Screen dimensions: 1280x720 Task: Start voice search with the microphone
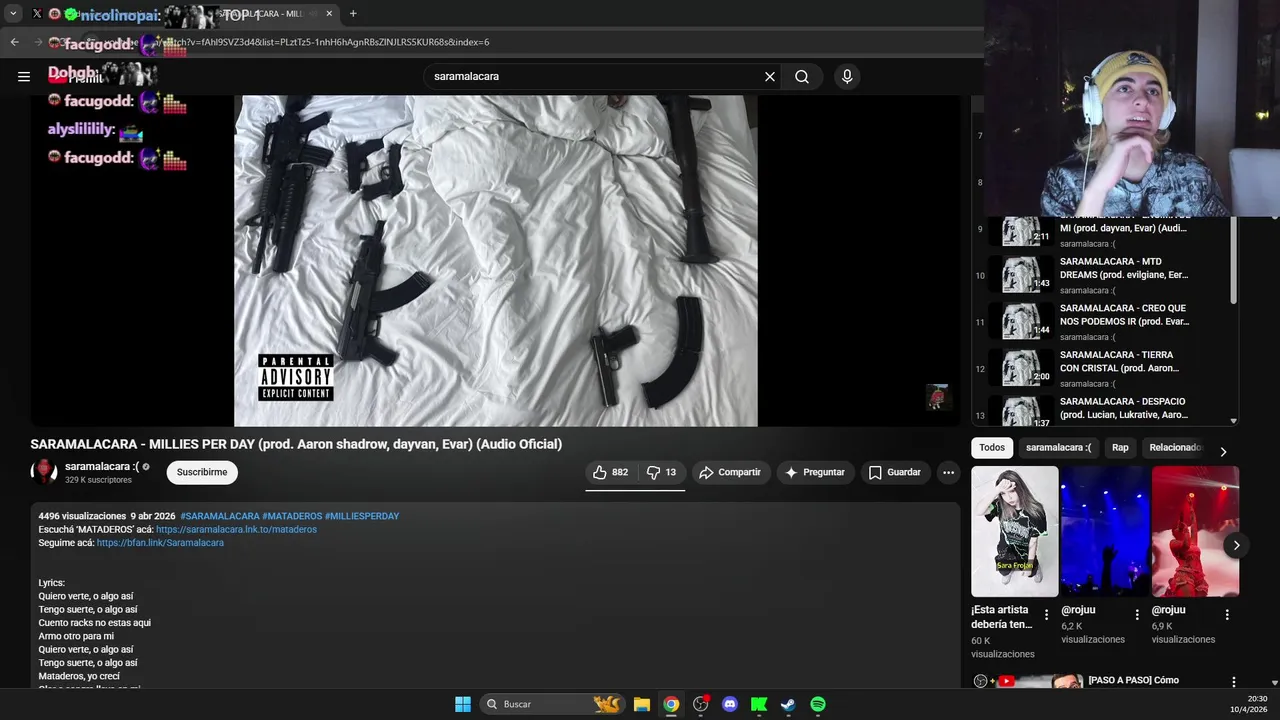pyautogui.click(x=847, y=76)
